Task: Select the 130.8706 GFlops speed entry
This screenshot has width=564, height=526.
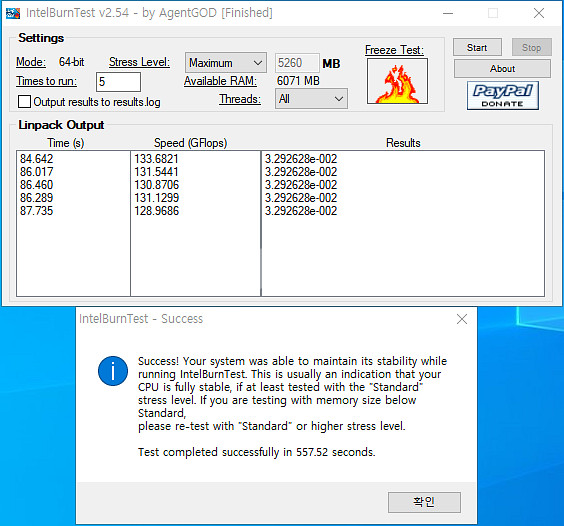Action: tap(156, 185)
